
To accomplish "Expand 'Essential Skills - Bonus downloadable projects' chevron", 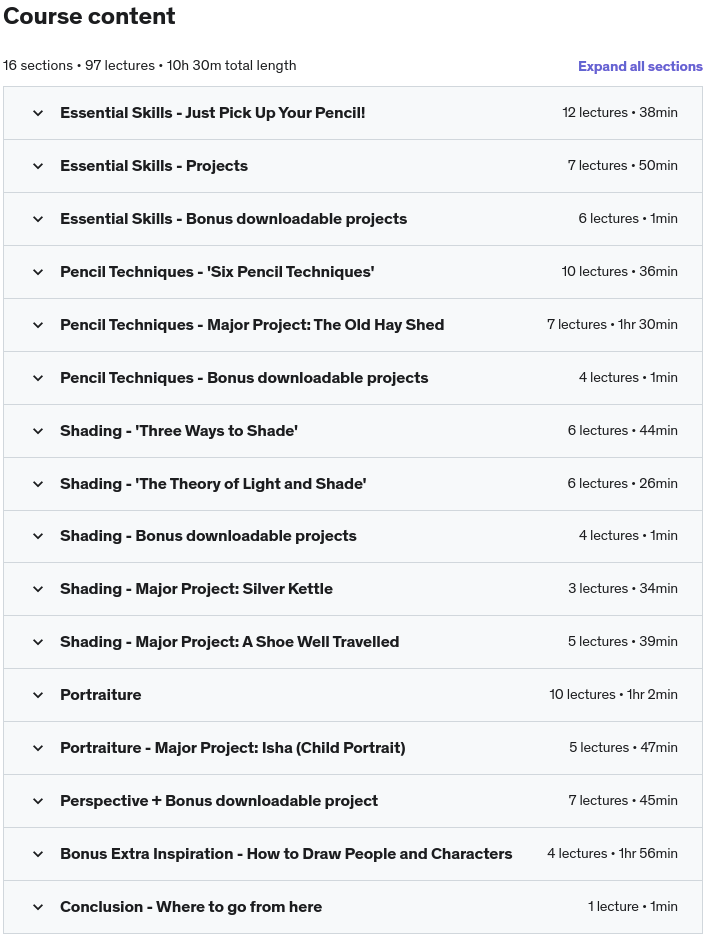I will coord(38,219).
